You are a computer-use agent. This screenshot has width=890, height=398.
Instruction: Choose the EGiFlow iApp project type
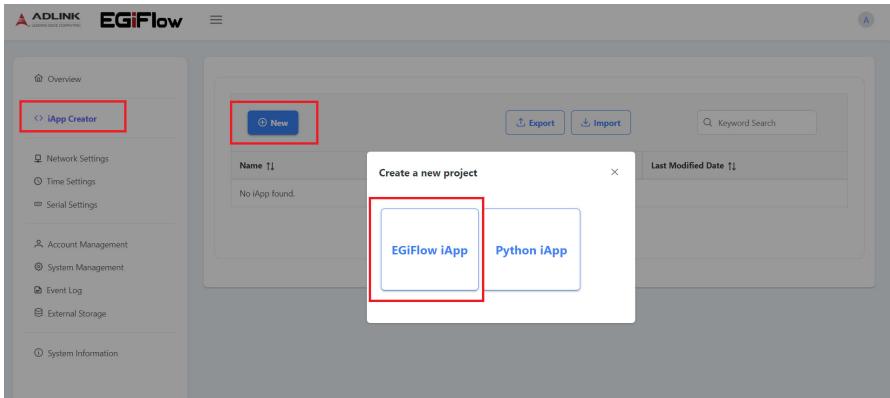[x=430, y=250]
